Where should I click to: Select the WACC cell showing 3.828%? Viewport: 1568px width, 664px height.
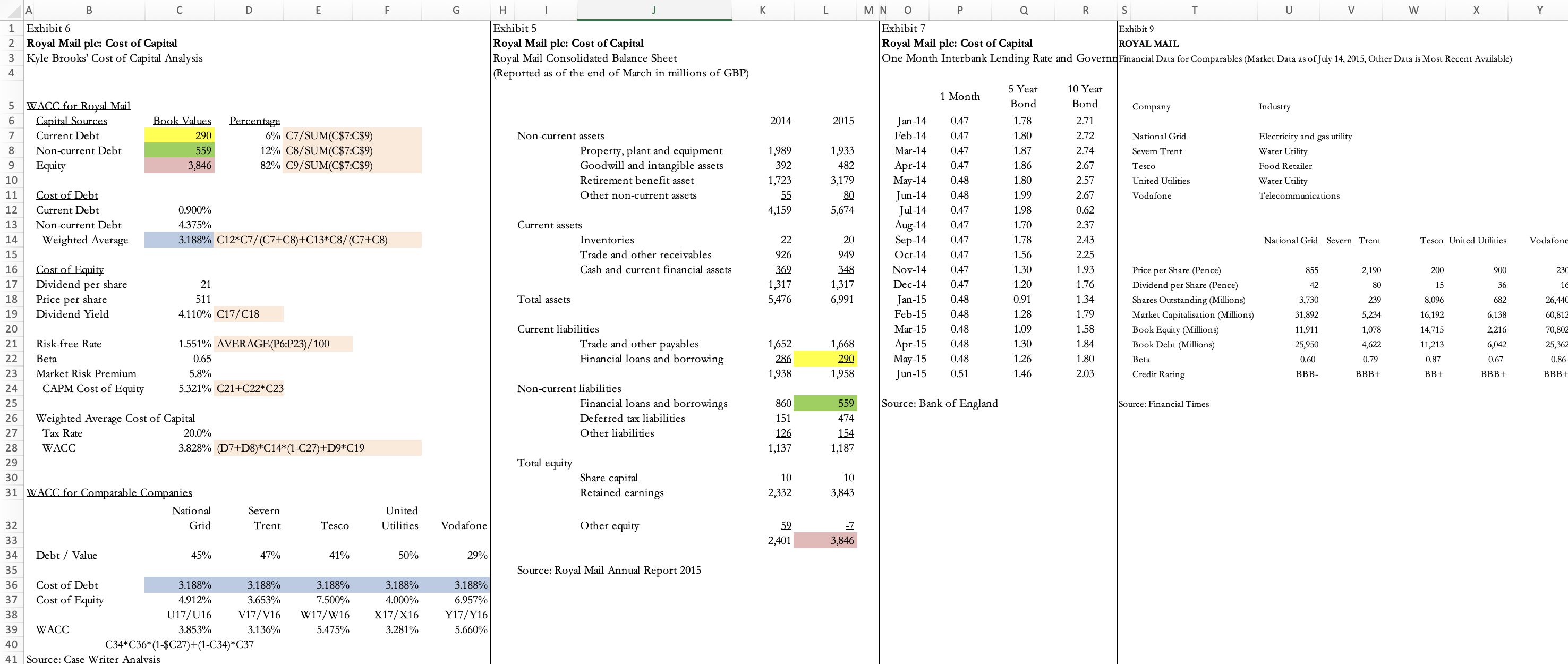pyautogui.click(x=179, y=448)
